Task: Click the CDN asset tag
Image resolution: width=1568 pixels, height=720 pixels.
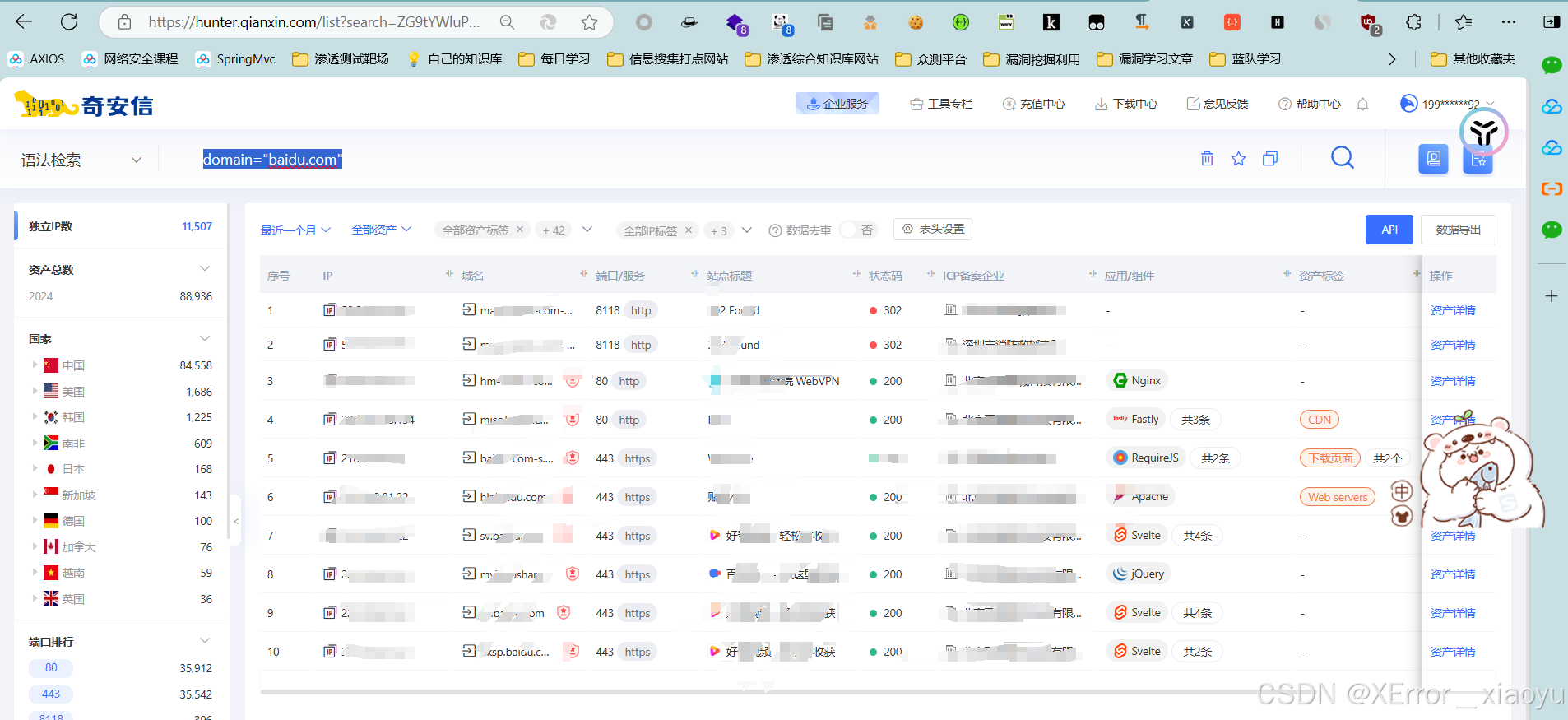Action: [1320, 420]
